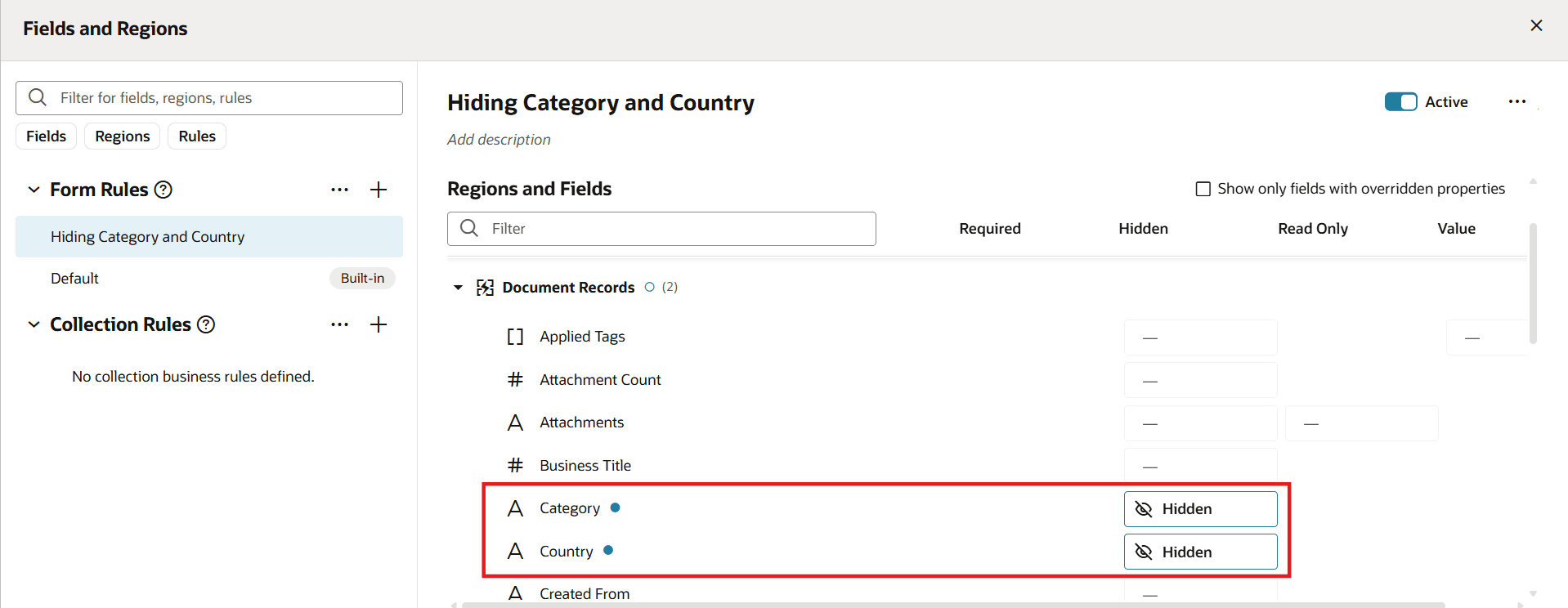This screenshot has height=608, width=1568.
Task: Click the Collection Rules help icon
Action: click(x=206, y=324)
